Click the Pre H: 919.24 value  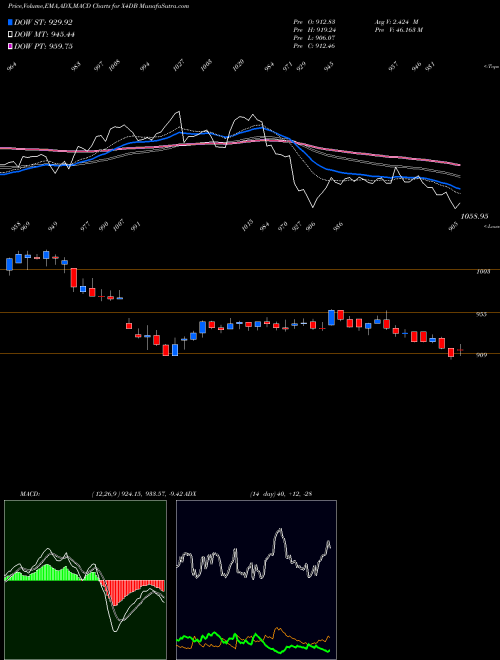314,30
